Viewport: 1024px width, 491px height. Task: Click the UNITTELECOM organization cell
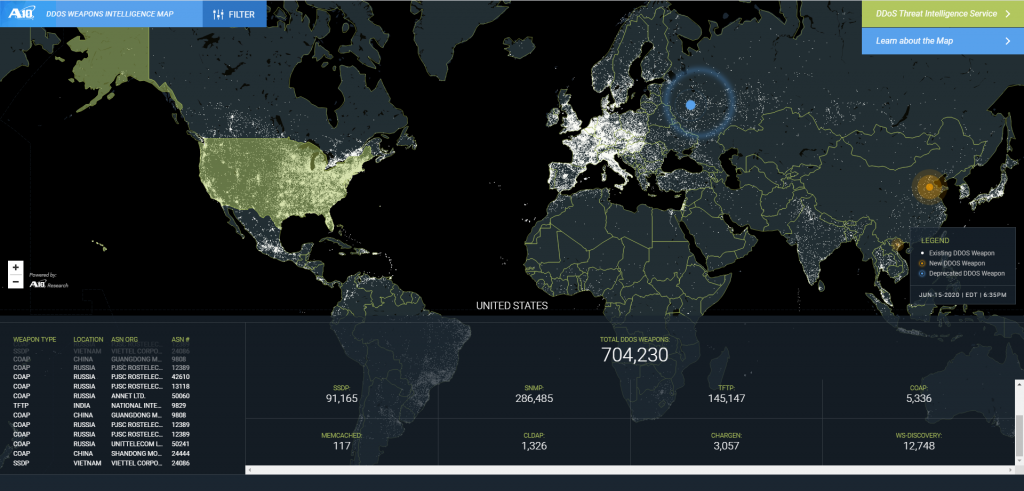tap(136, 443)
